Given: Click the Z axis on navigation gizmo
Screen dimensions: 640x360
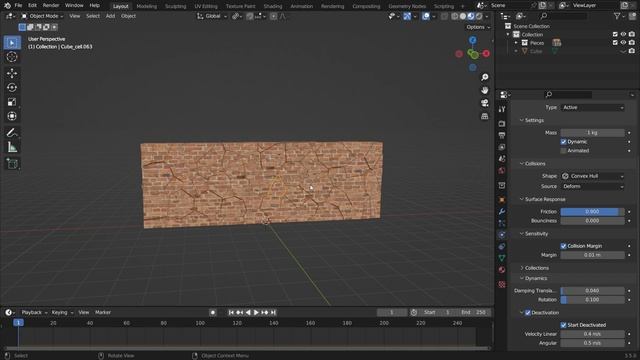Looking at the screenshot, I should coord(473,40).
